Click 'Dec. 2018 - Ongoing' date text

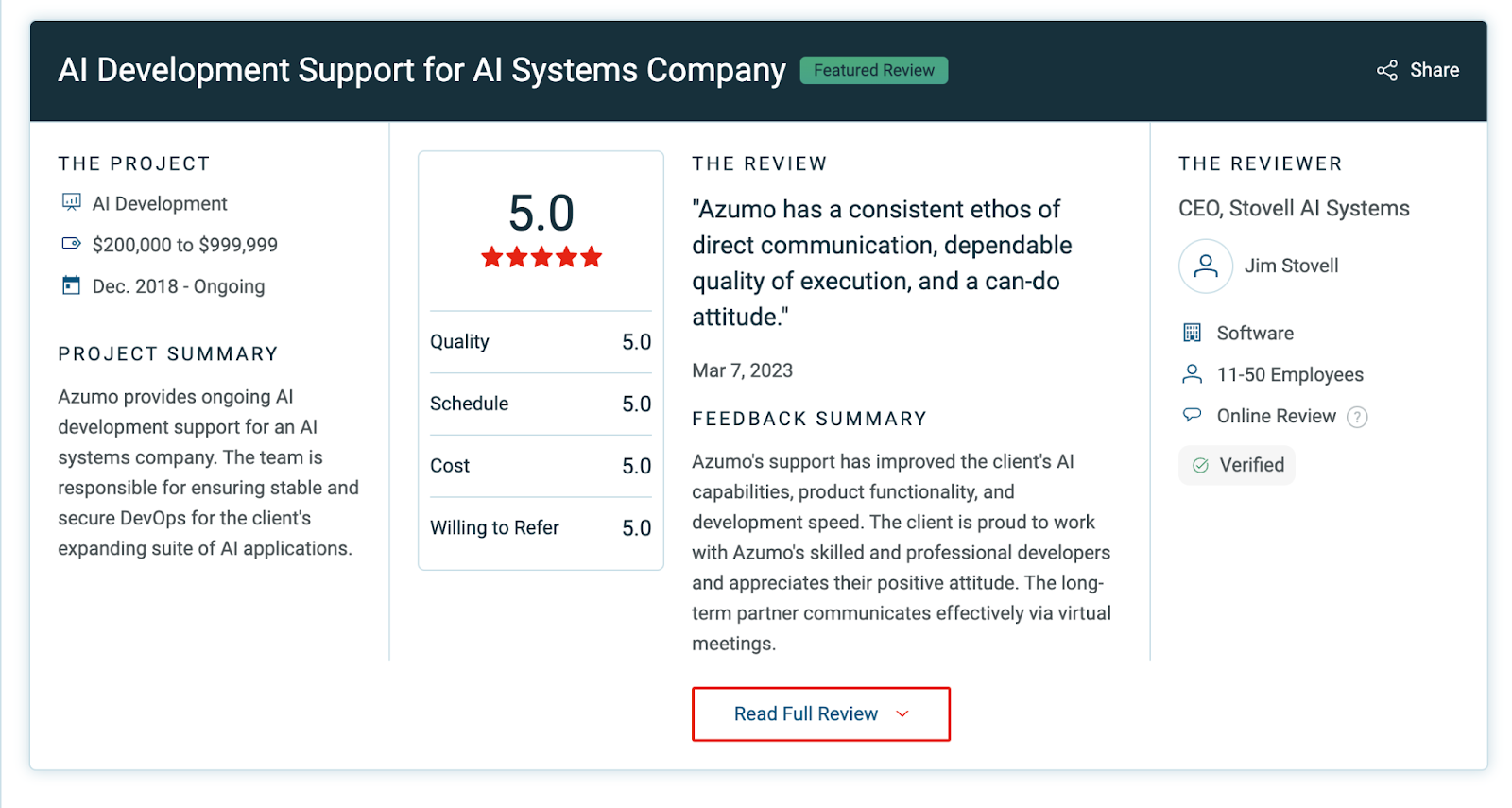tap(179, 286)
